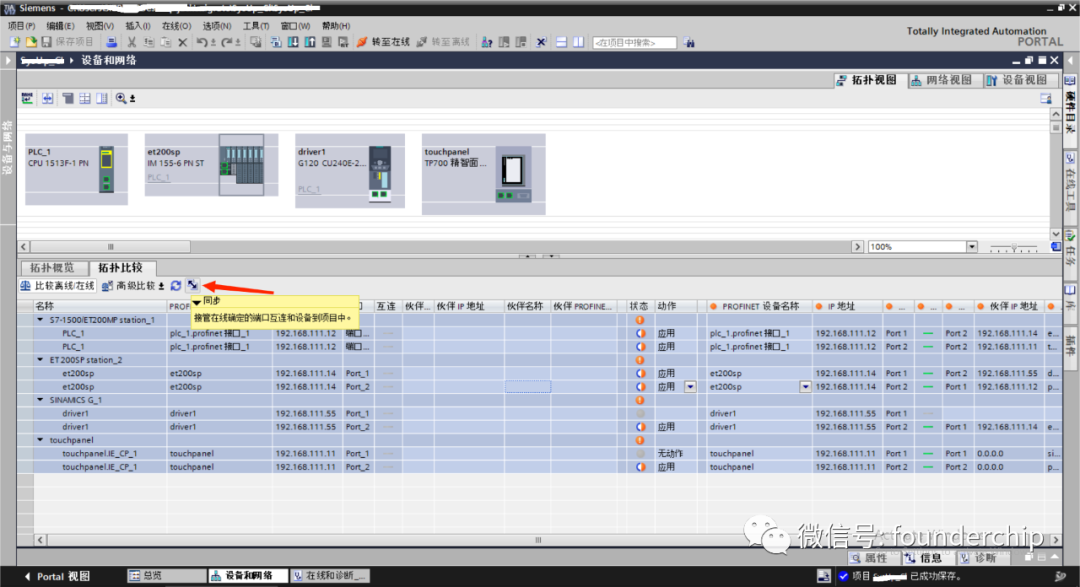
Task: Click the 同步 synchronize icon
Action: [192, 285]
